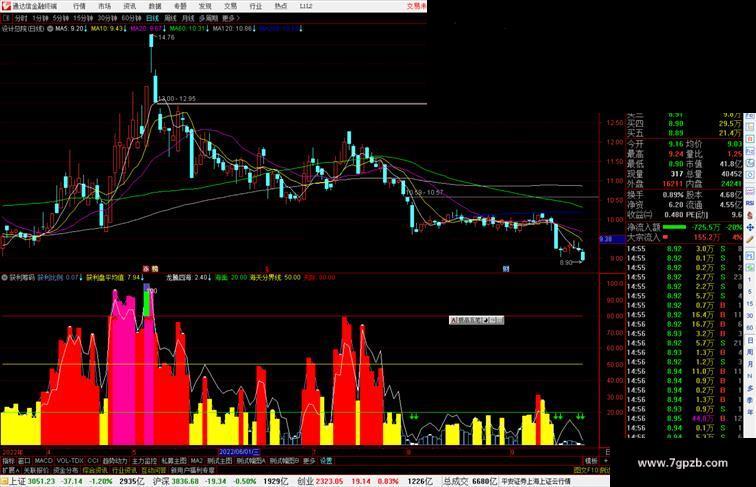
Task: Click the MA10: 9.43 indicator value
Action: [x=108, y=29]
